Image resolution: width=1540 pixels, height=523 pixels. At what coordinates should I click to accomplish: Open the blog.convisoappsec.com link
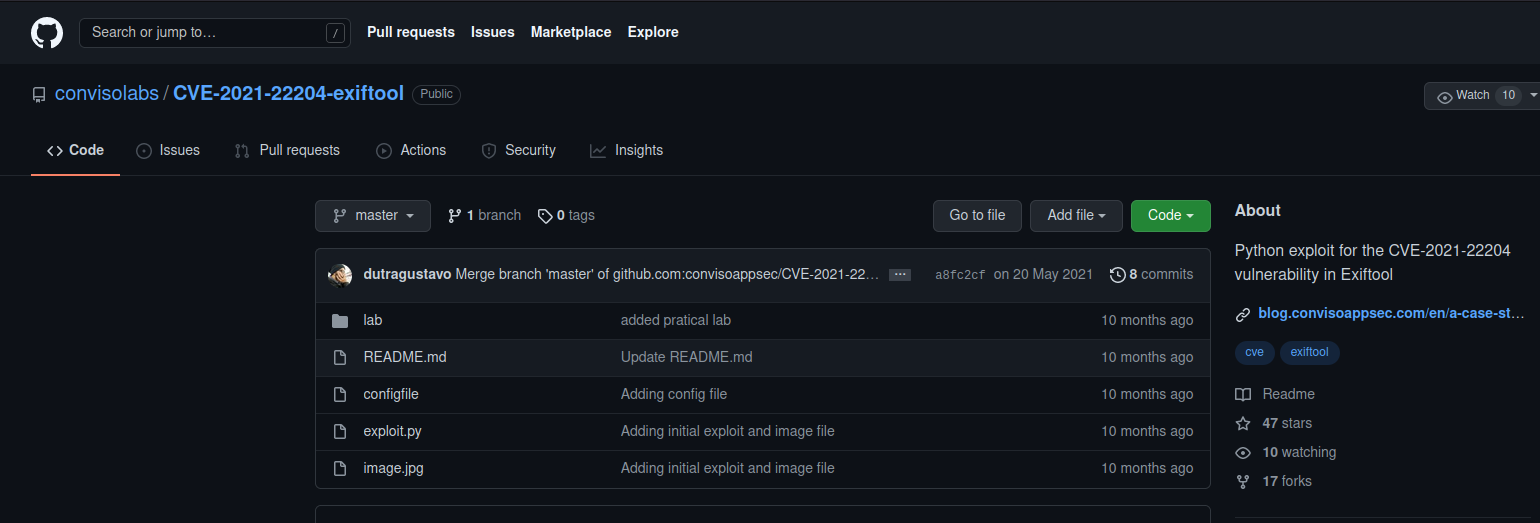pos(1390,314)
